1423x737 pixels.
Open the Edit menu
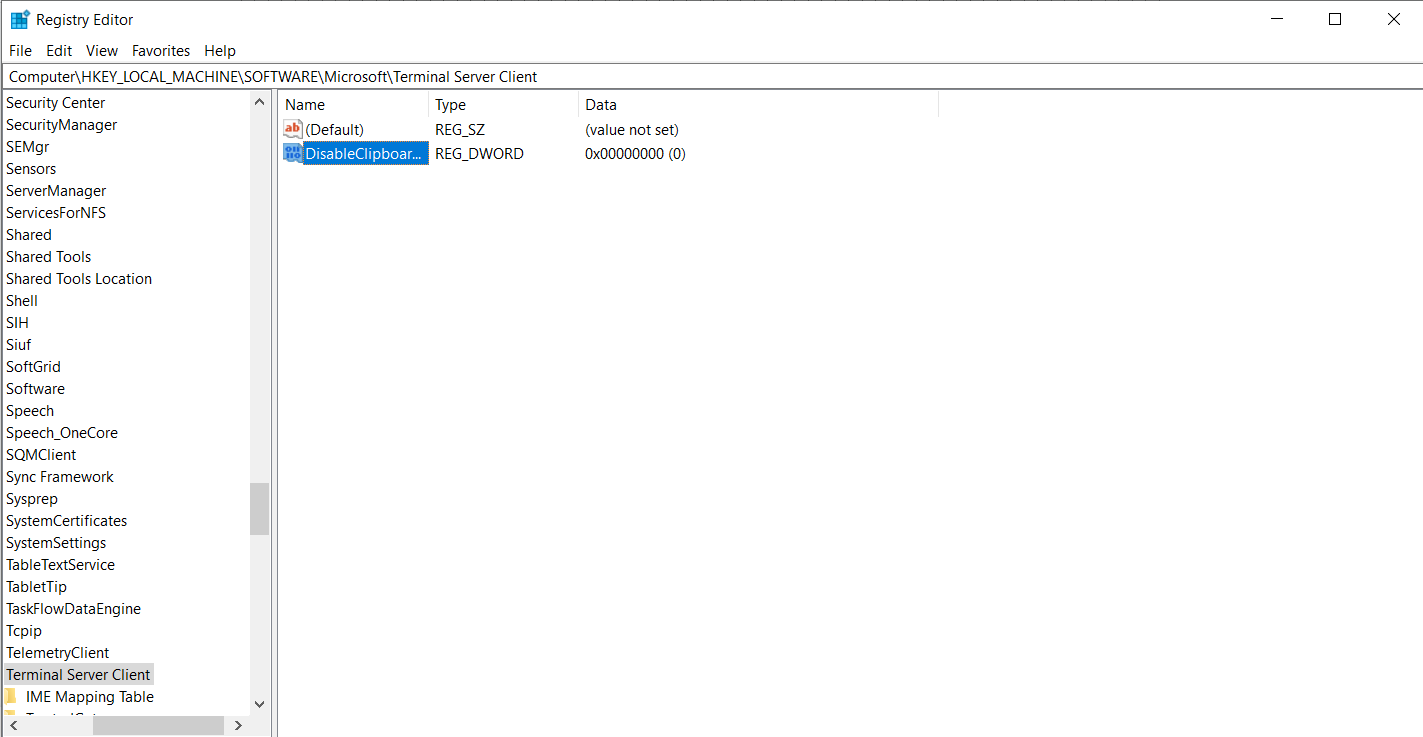[59, 51]
